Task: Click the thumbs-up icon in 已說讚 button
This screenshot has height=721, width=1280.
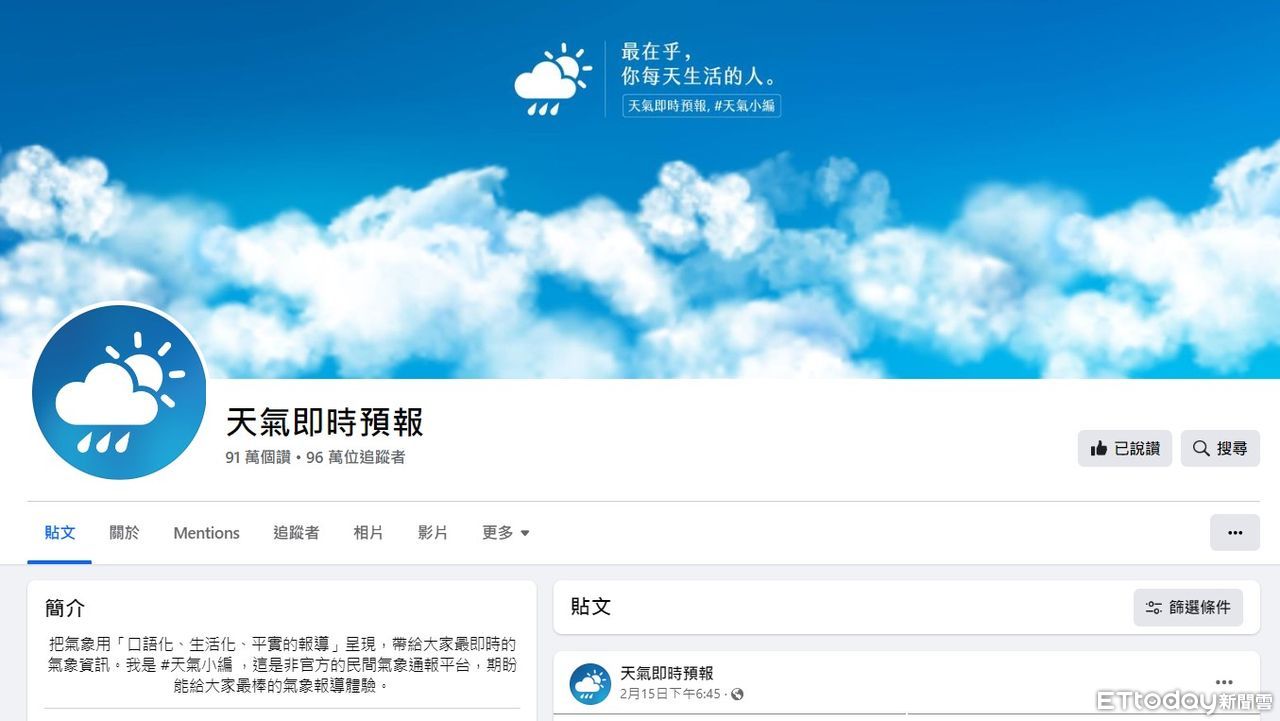Action: [x=1099, y=449]
